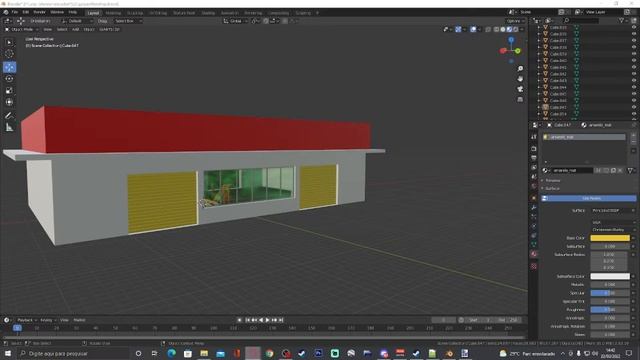640x360 pixels.
Task: Activate the Rotate tool
Action: coord(9,79)
